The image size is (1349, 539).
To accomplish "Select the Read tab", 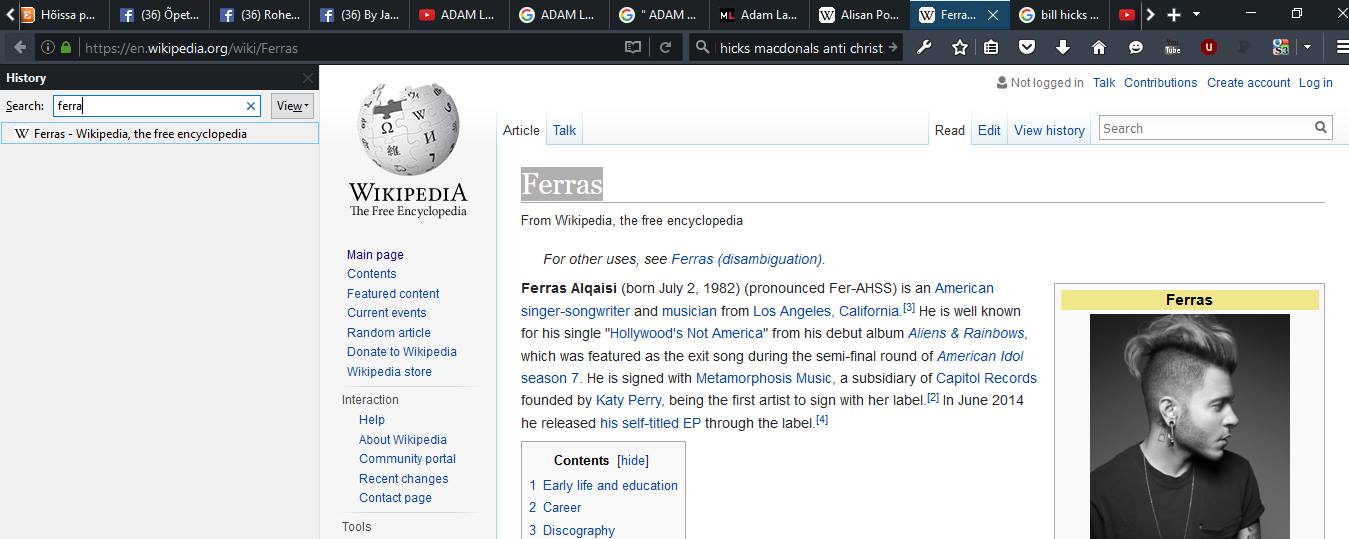I will tap(949, 130).
